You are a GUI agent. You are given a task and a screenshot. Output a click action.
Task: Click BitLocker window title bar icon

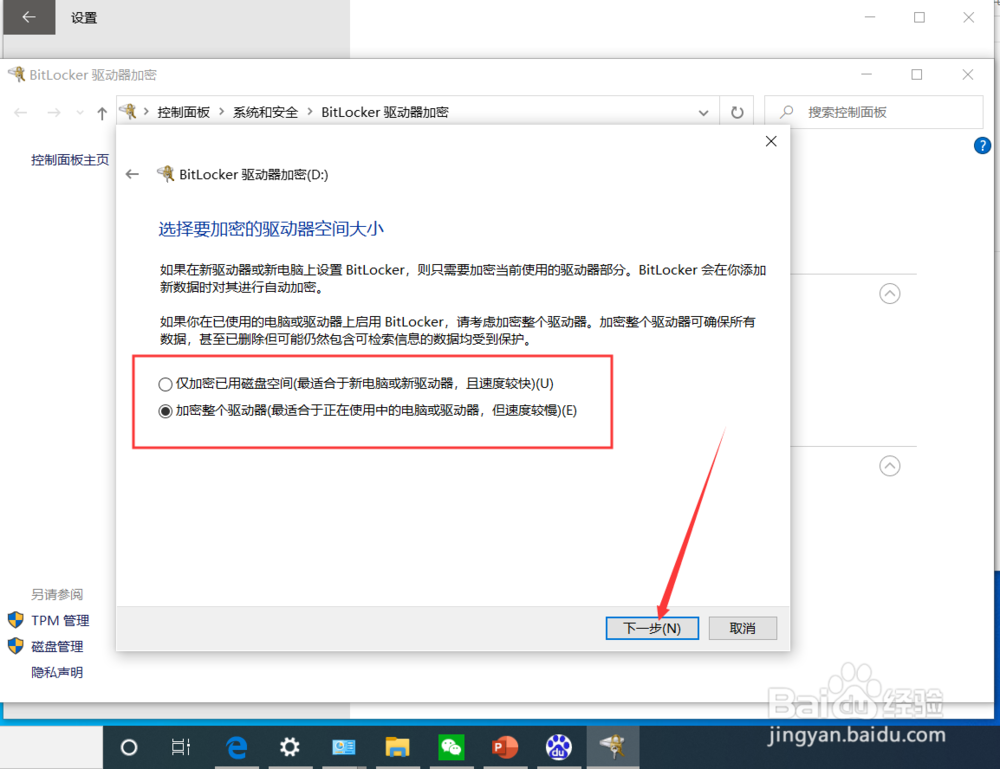[17, 74]
